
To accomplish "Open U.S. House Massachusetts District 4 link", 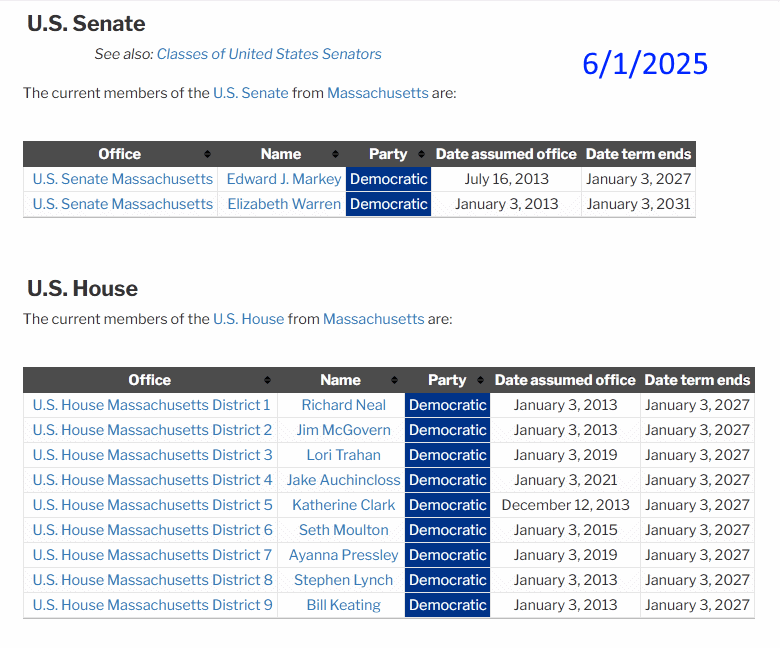I will 153,480.
